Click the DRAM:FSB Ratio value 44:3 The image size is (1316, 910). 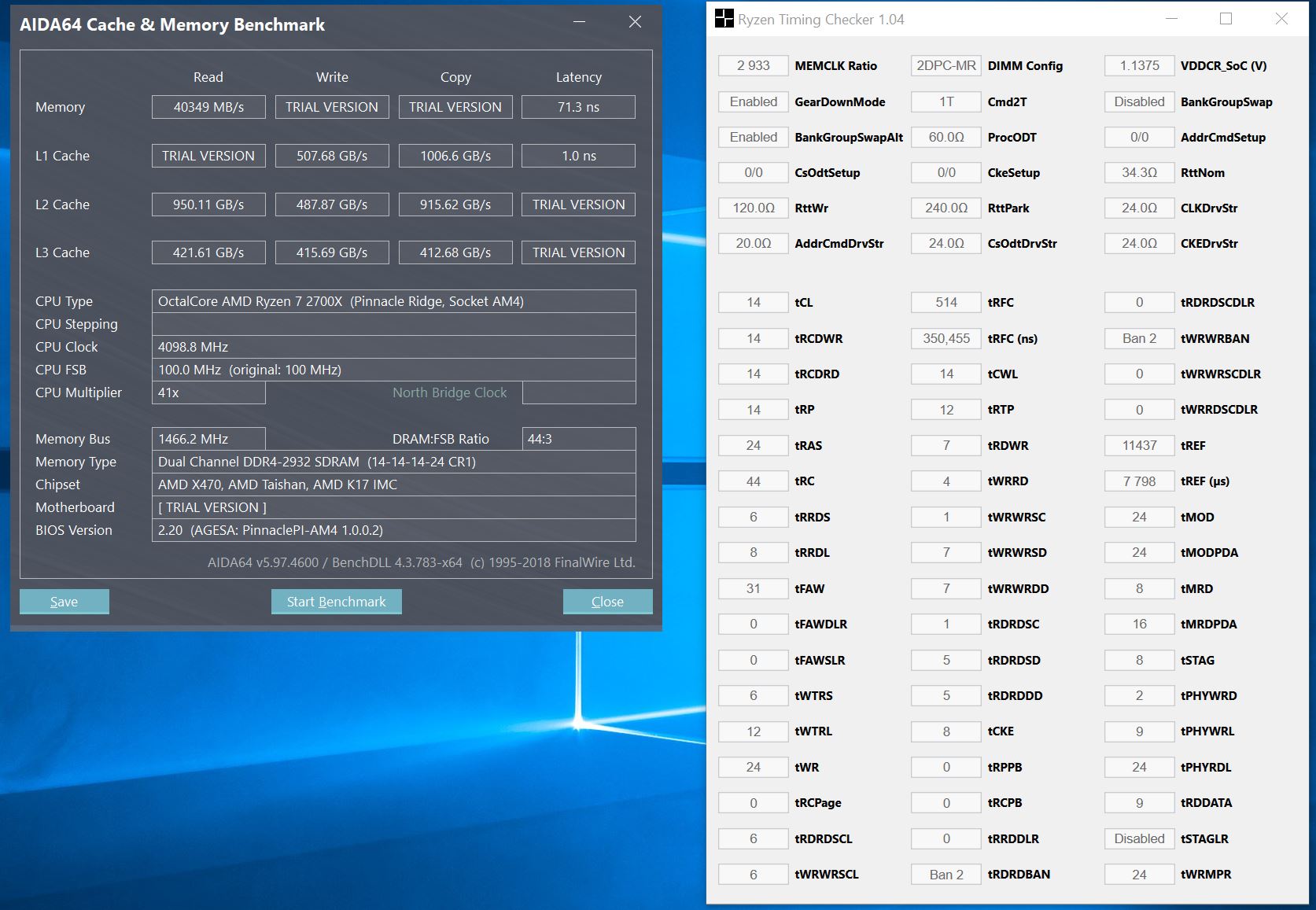(x=579, y=439)
